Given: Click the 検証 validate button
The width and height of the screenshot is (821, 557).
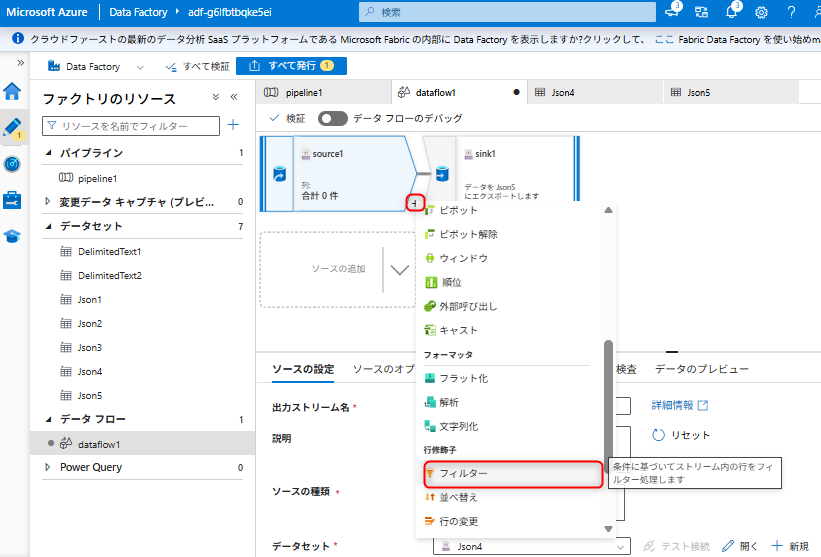Looking at the screenshot, I should click(287, 118).
